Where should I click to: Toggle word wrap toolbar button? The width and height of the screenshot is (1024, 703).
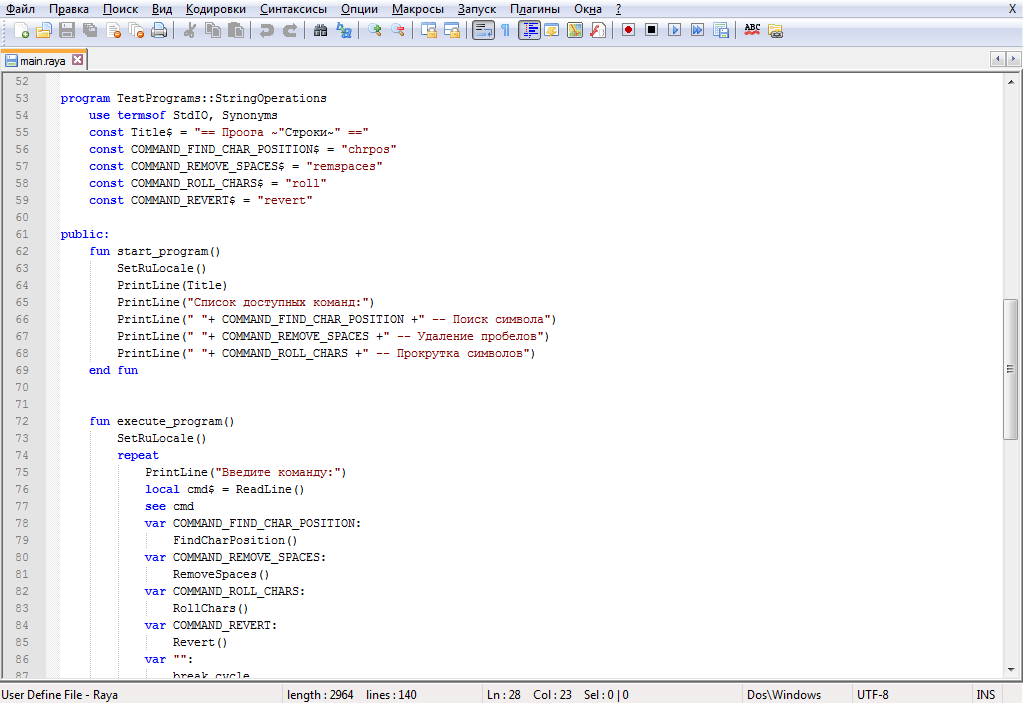coord(483,30)
